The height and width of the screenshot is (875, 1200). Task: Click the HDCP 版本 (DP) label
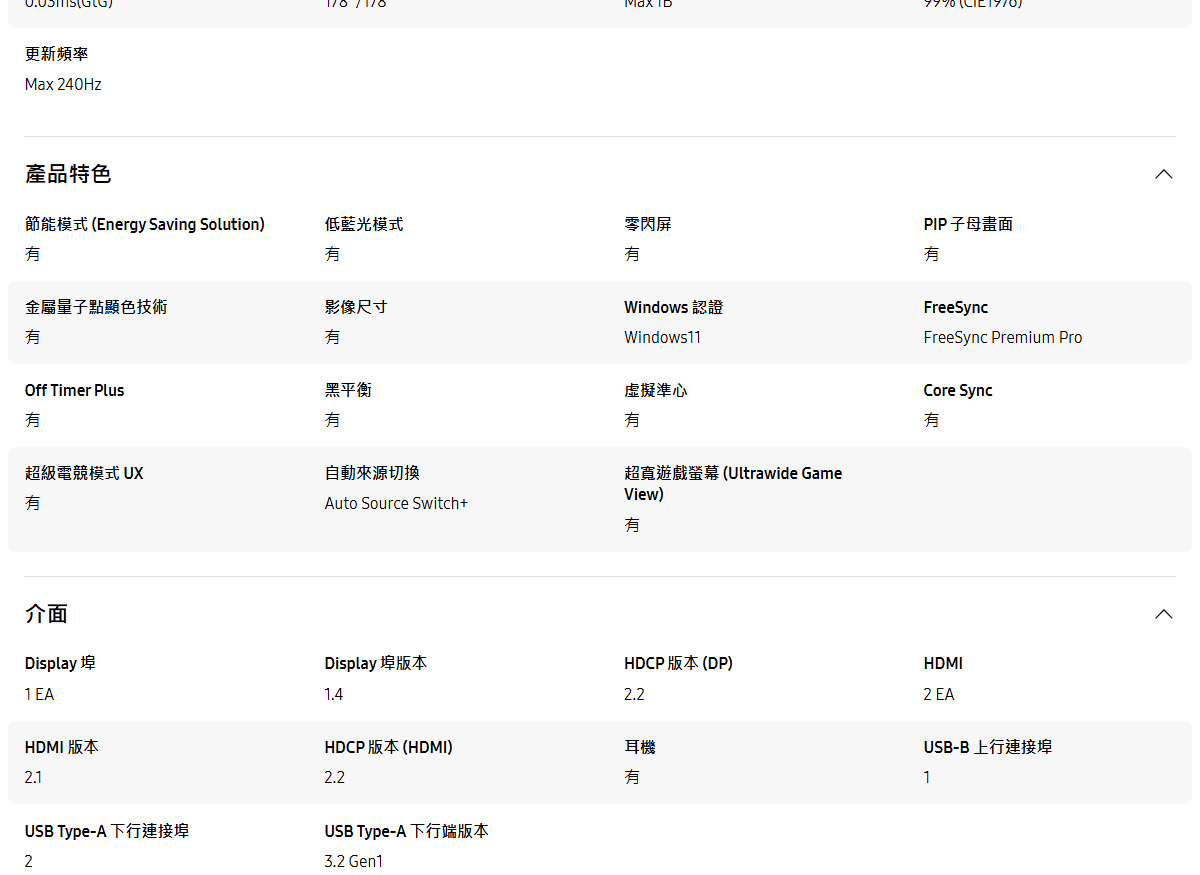[678, 664]
